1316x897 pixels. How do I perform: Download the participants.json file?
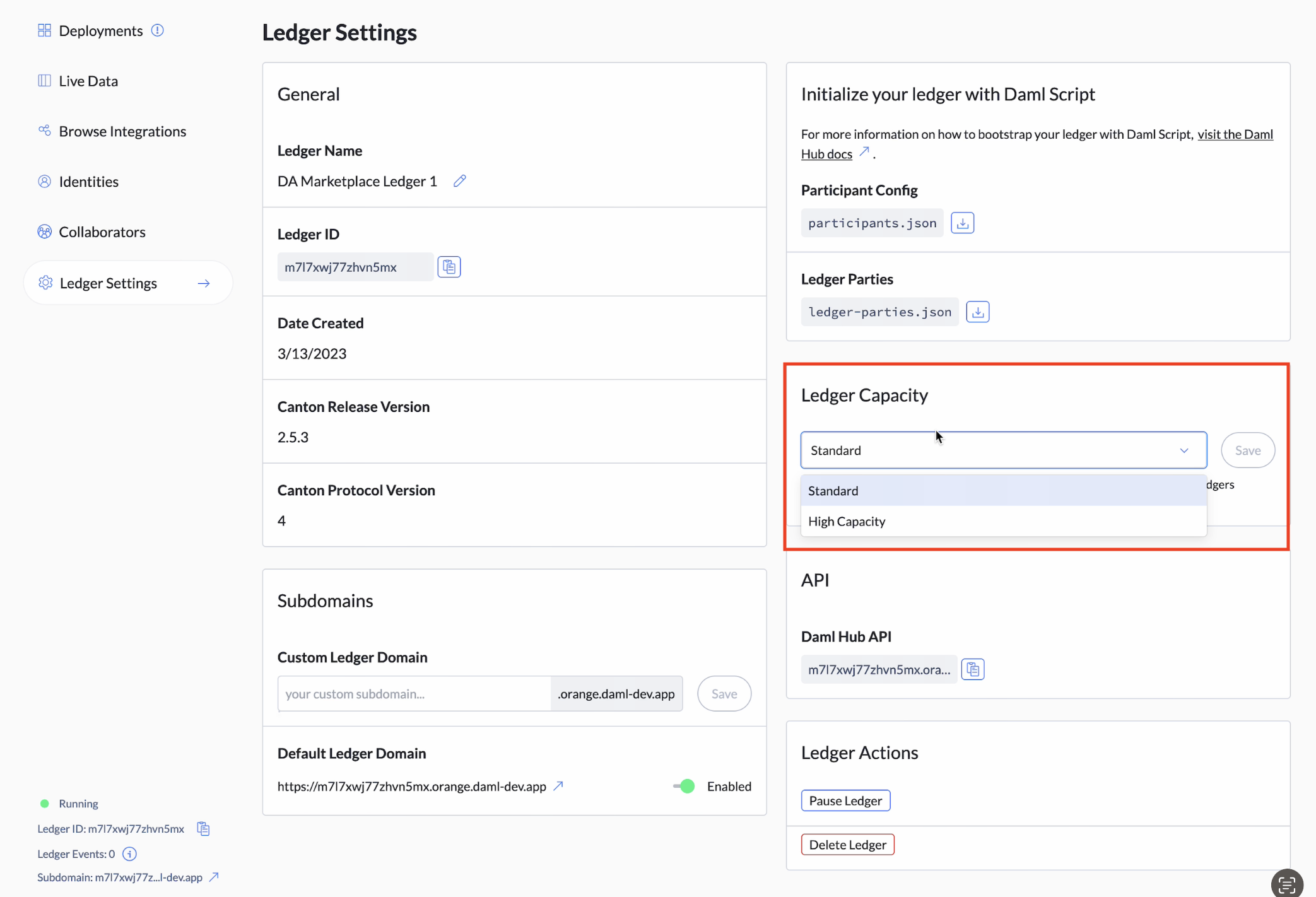coord(962,222)
